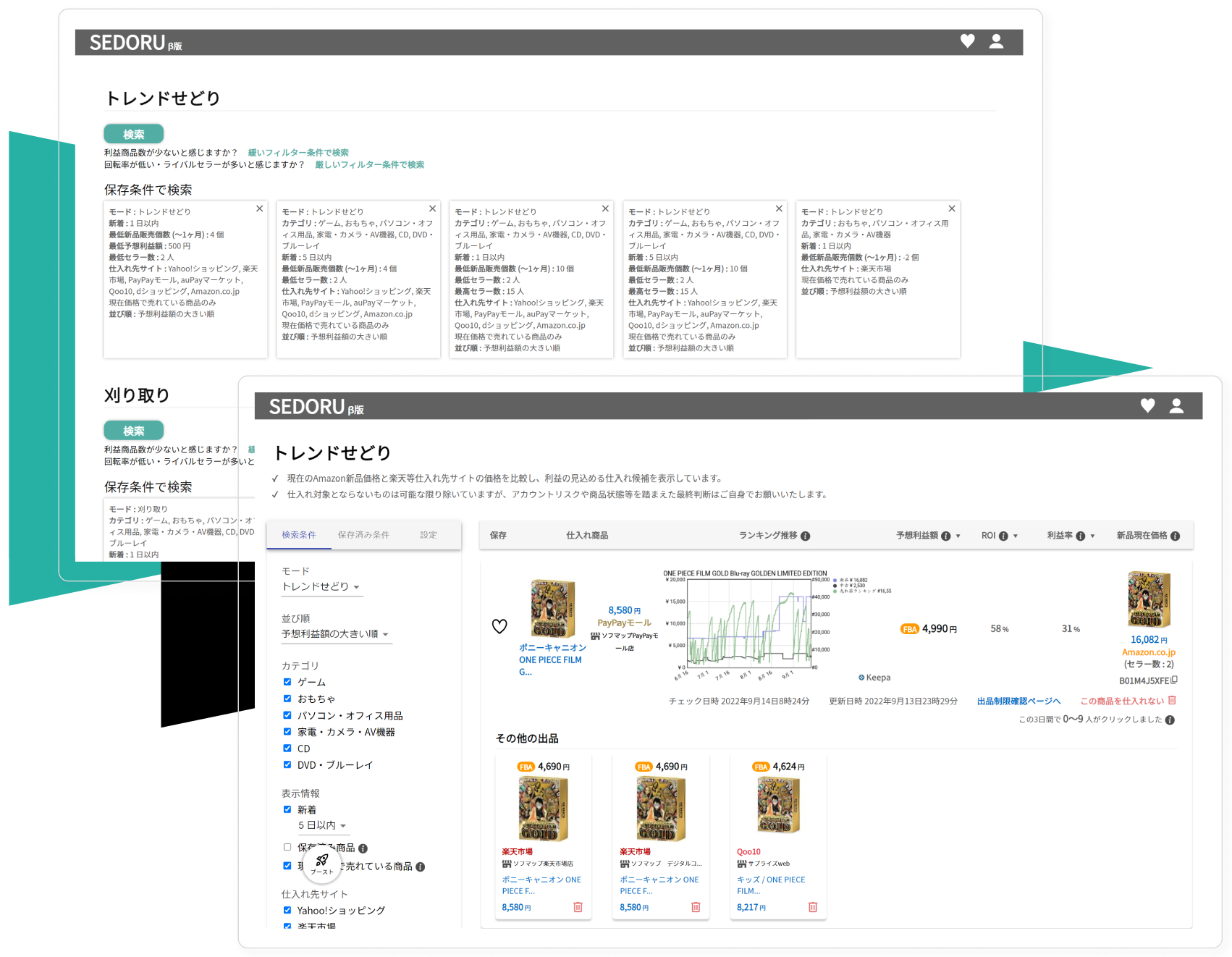Sort by 予想利益額 using its arrow

click(958, 536)
